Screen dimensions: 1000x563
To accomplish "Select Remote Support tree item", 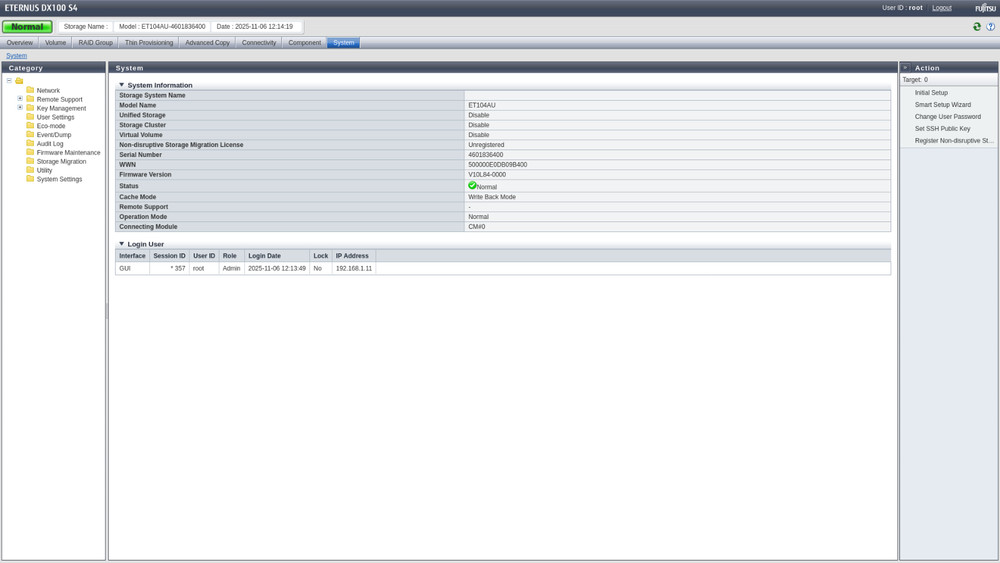I will coord(59,99).
